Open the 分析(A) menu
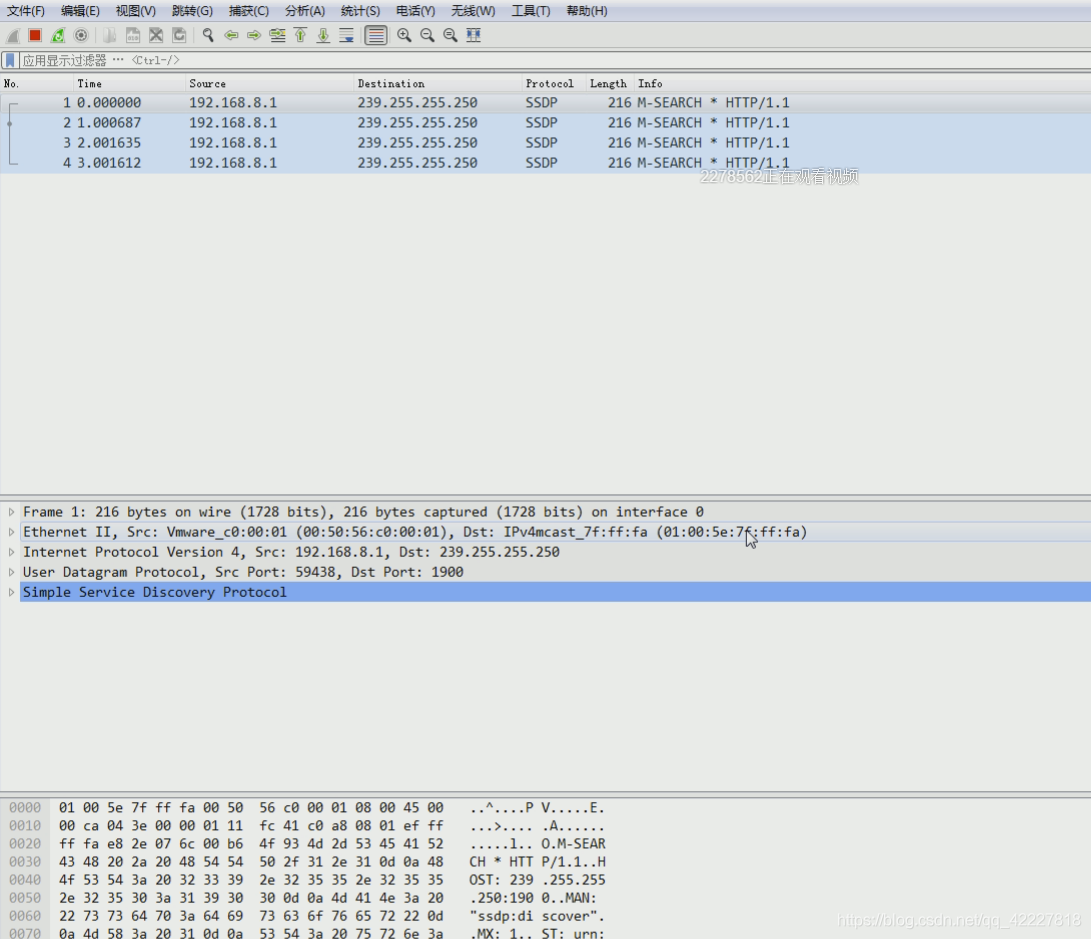The image size is (1091, 939). (305, 11)
